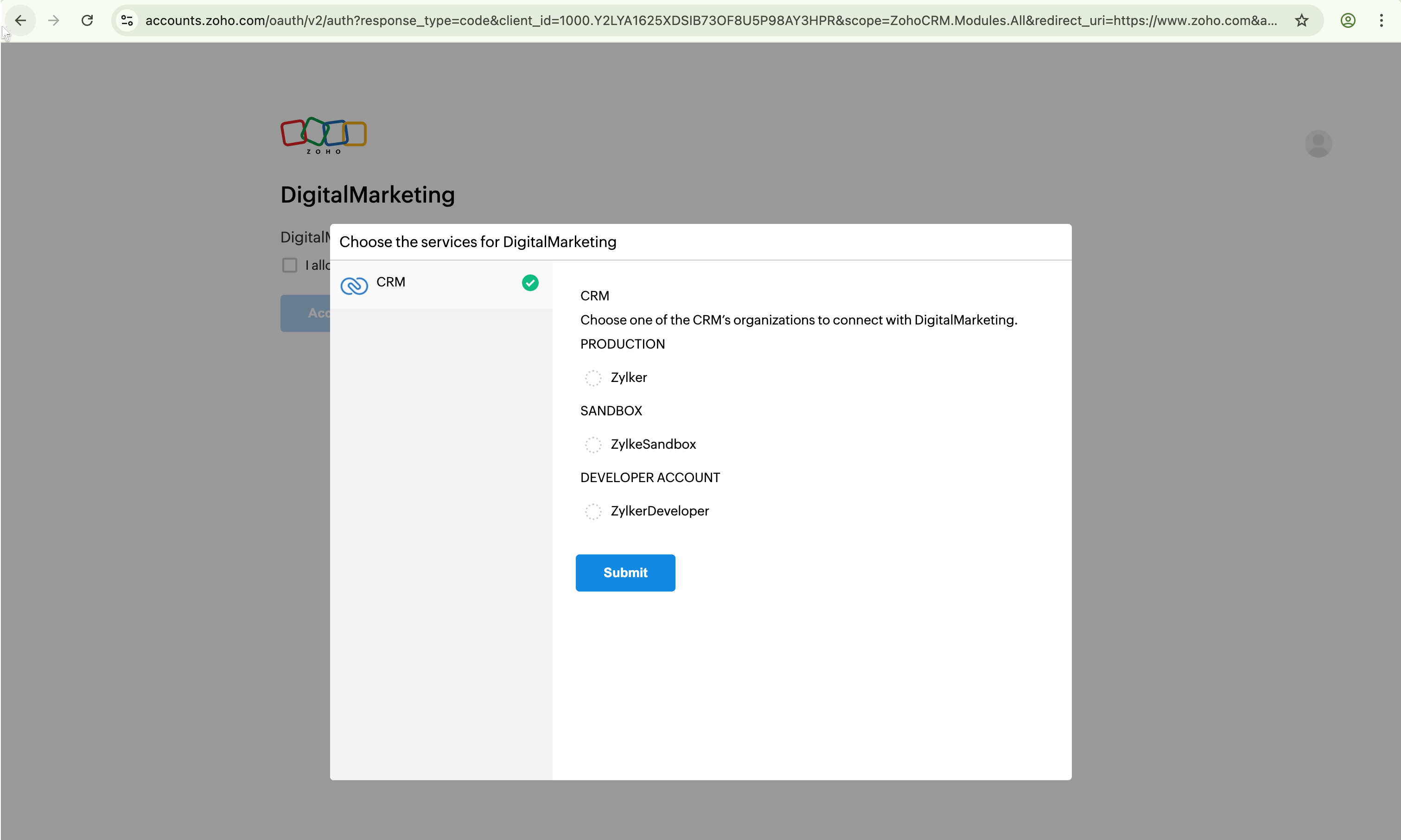Tick the 'I allow' consent checkbox
This screenshot has height=840, width=1401.
(x=290, y=265)
